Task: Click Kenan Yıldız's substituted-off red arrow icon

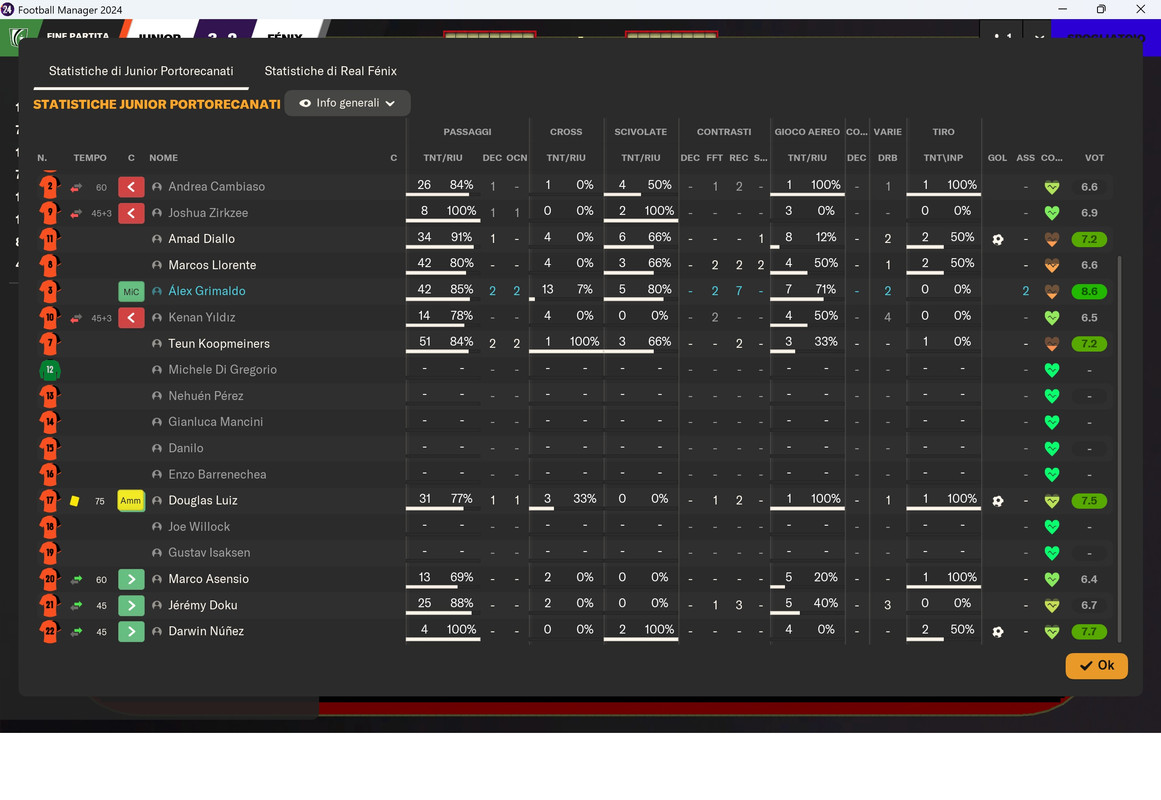Action: pyautogui.click(x=131, y=318)
